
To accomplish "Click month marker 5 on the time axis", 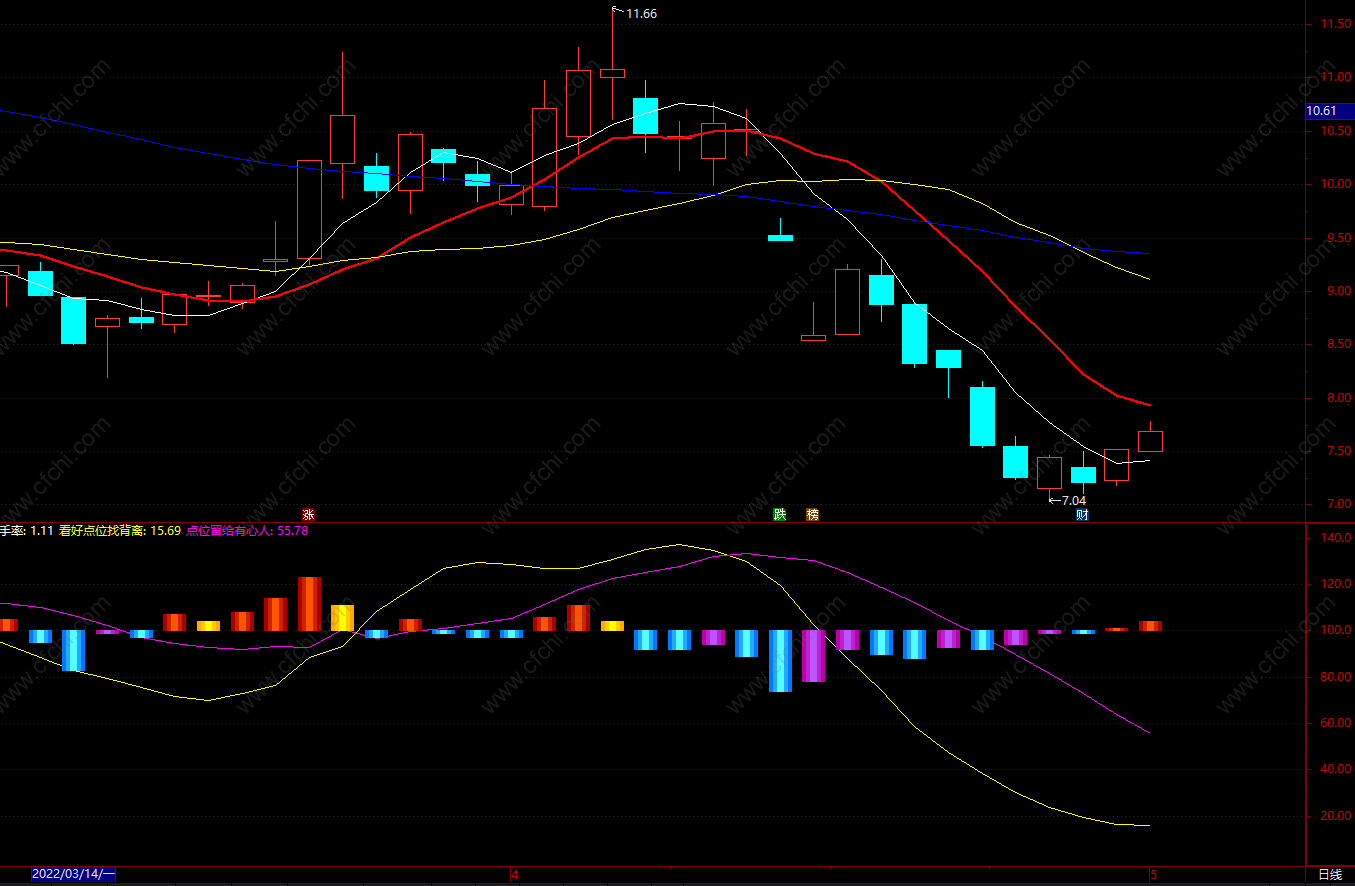I will 1153,875.
